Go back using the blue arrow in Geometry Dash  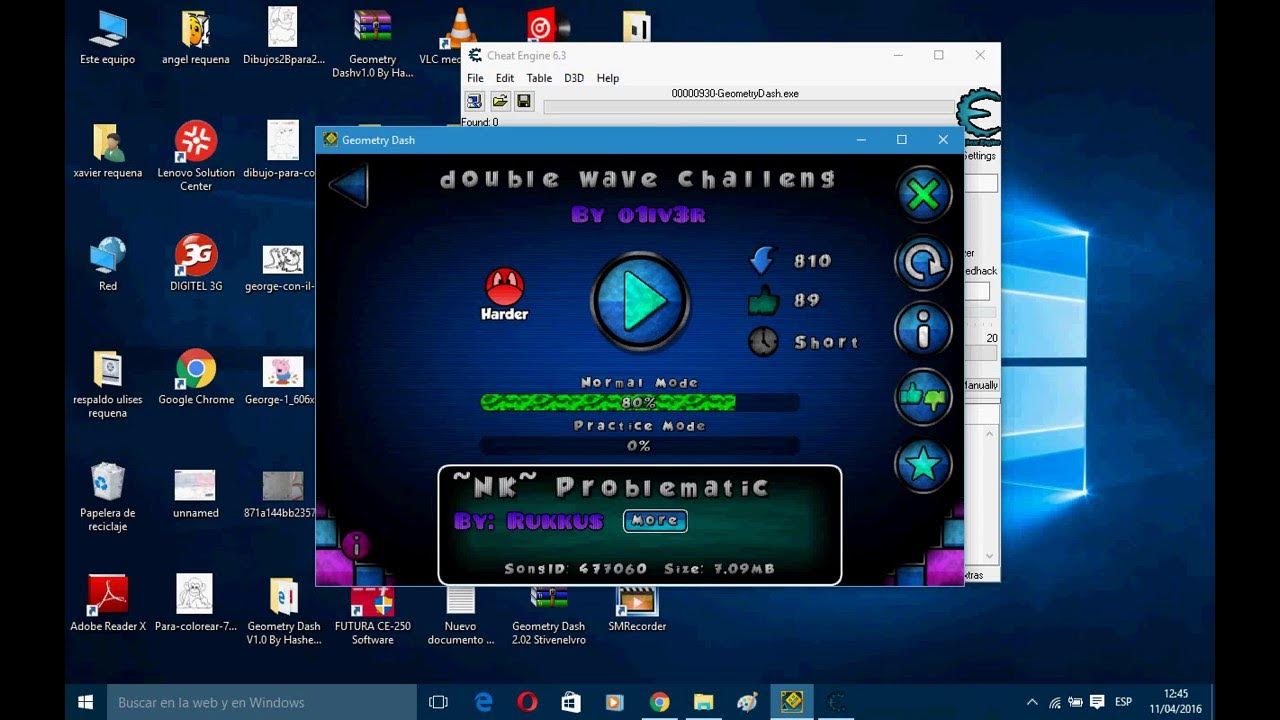tap(349, 185)
